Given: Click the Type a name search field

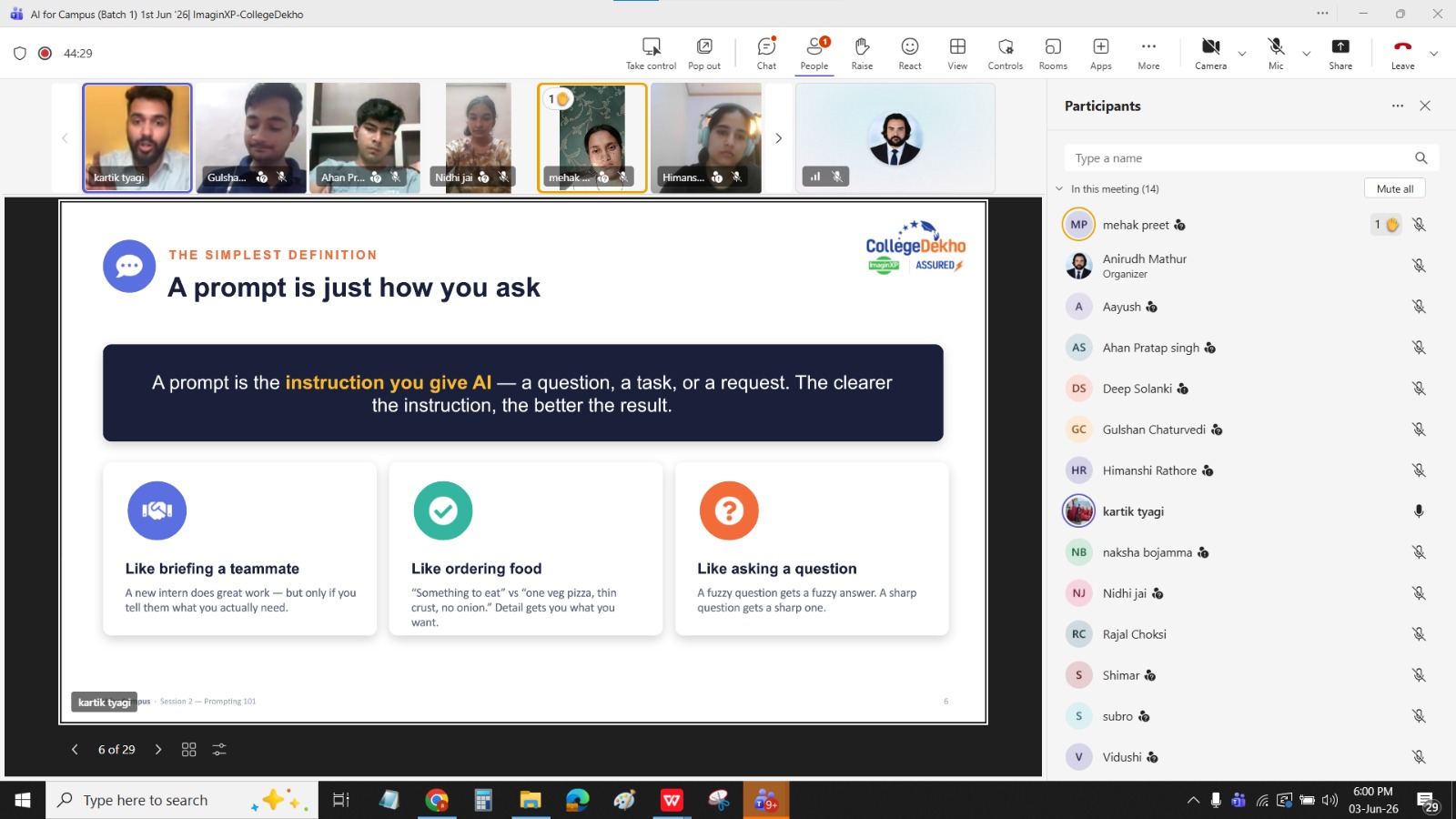Looking at the screenshot, I should [x=1241, y=158].
